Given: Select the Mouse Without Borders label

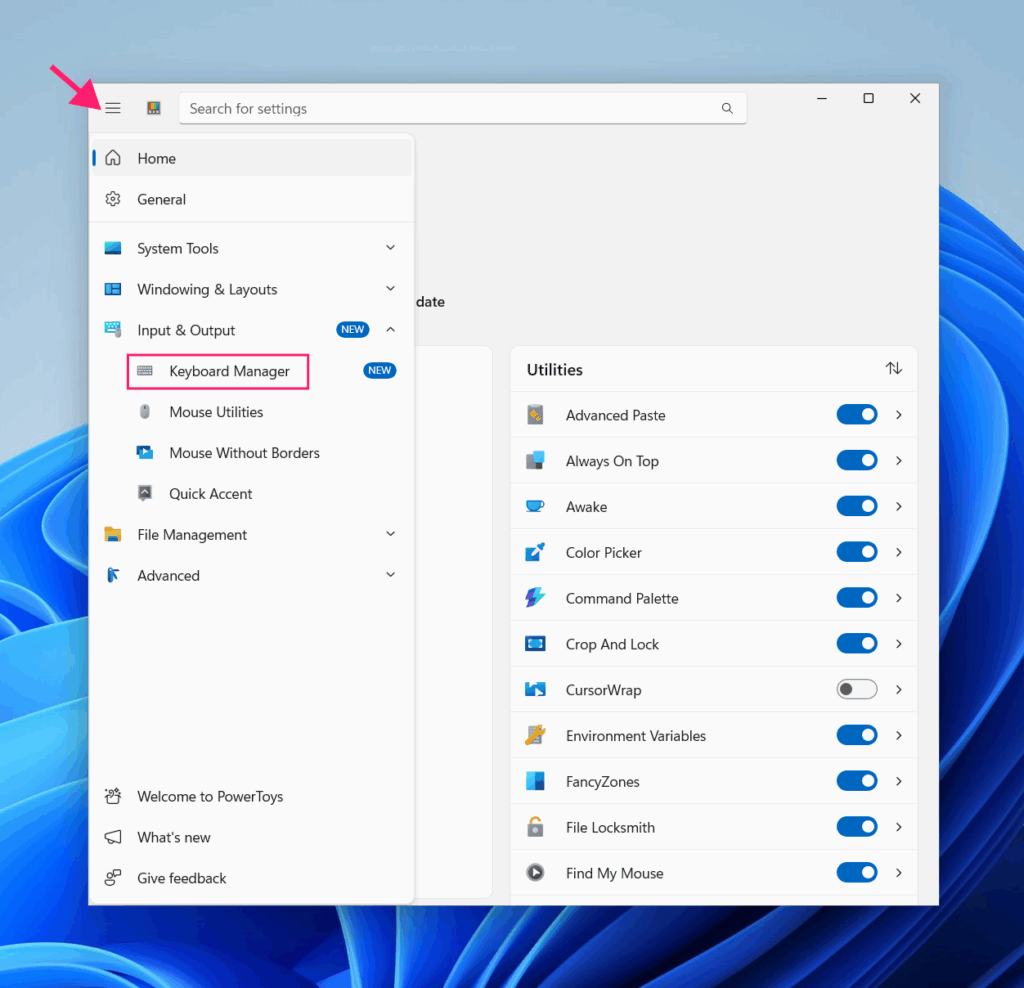Looking at the screenshot, I should [244, 453].
